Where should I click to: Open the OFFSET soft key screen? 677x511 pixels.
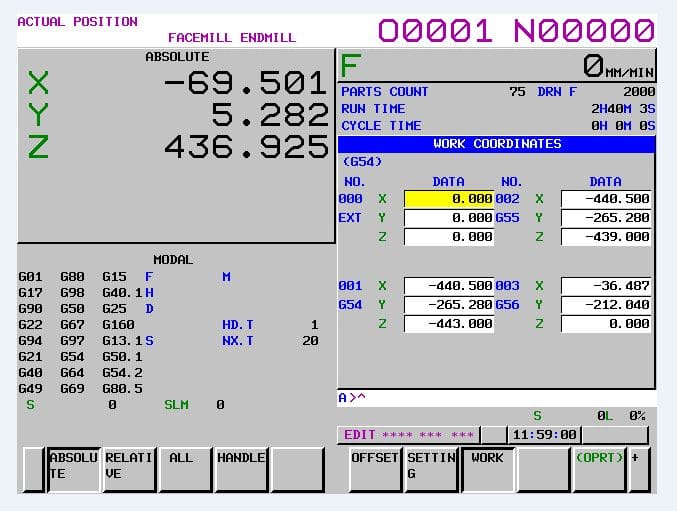pos(375,470)
